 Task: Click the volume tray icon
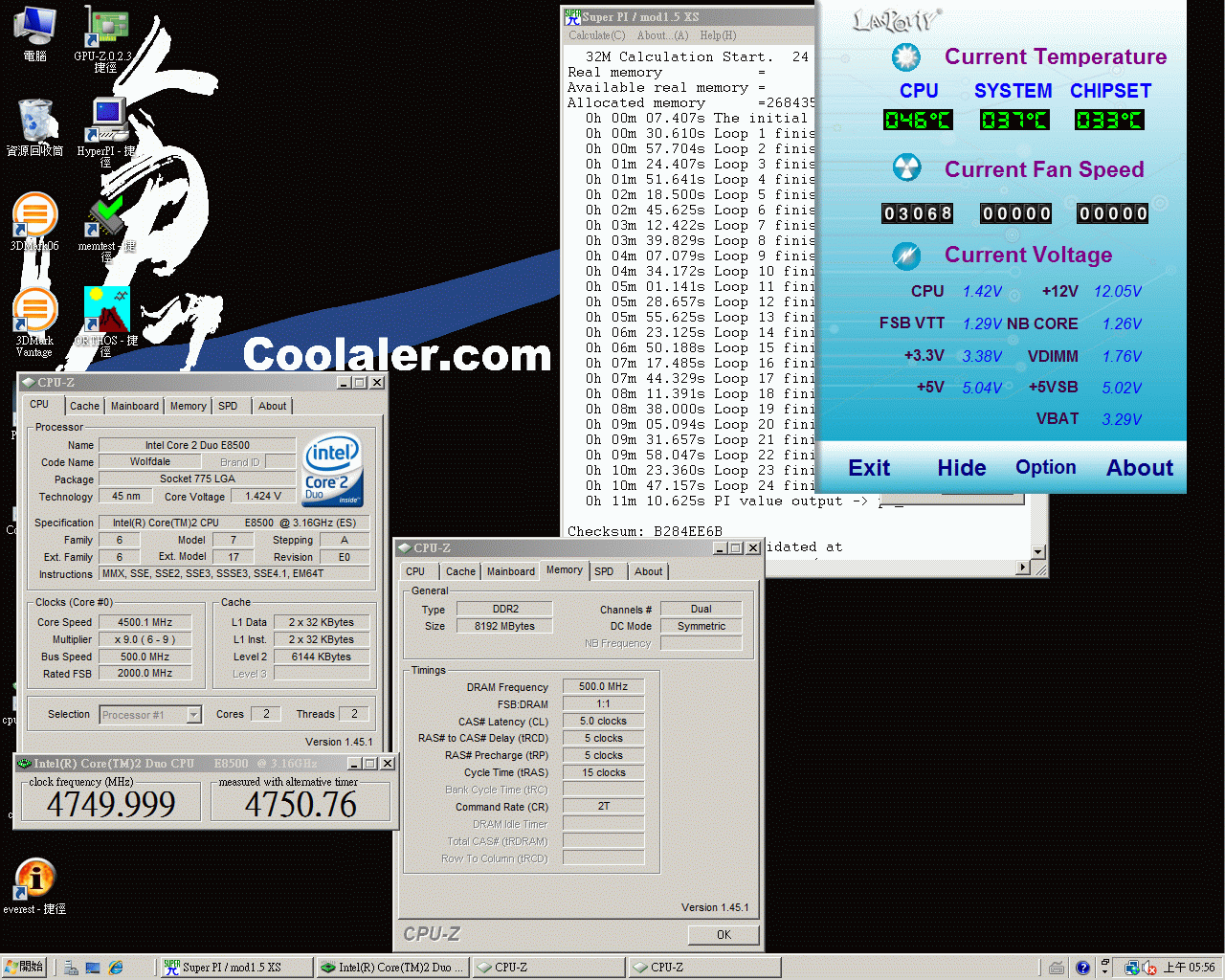1149,968
